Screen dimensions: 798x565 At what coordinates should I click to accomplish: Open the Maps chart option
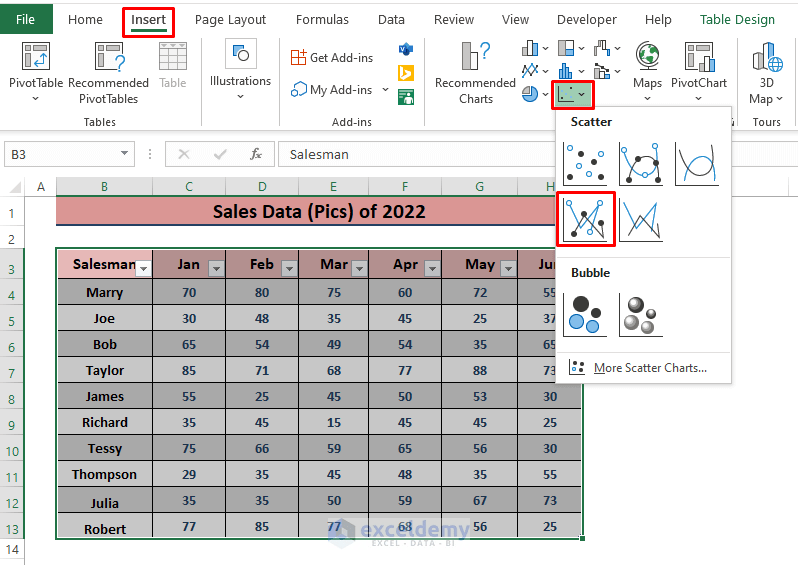coord(647,71)
